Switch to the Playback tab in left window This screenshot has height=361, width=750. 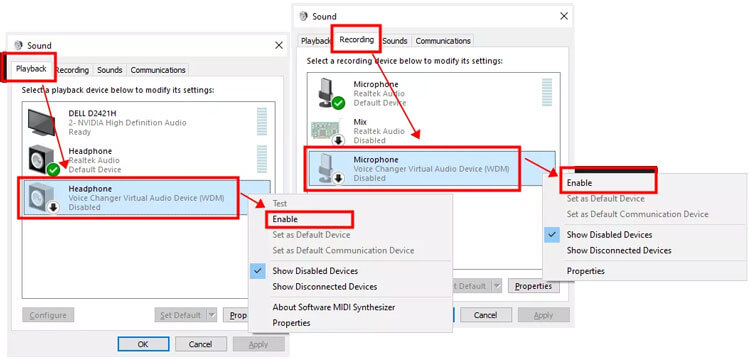click(31, 69)
